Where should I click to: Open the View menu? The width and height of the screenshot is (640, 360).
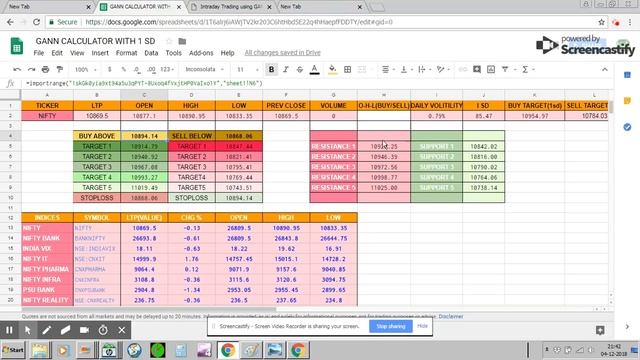[x=77, y=53]
